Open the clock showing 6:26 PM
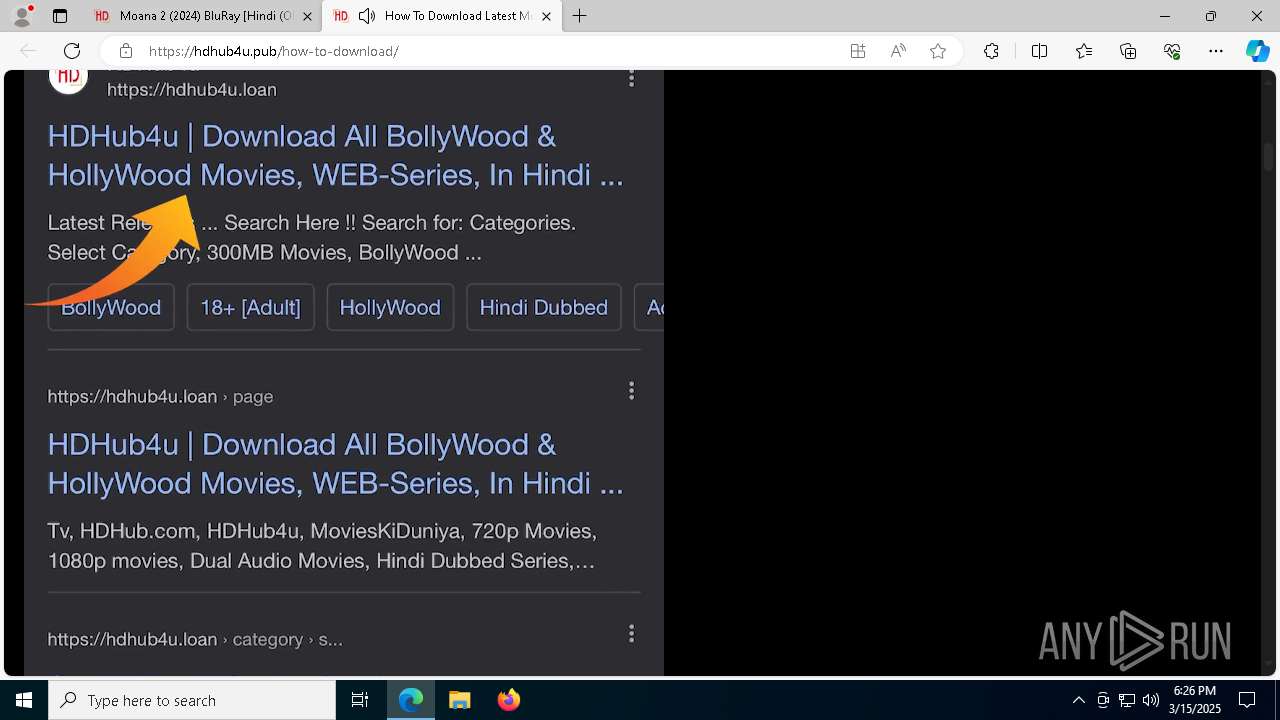 (1195, 700)
